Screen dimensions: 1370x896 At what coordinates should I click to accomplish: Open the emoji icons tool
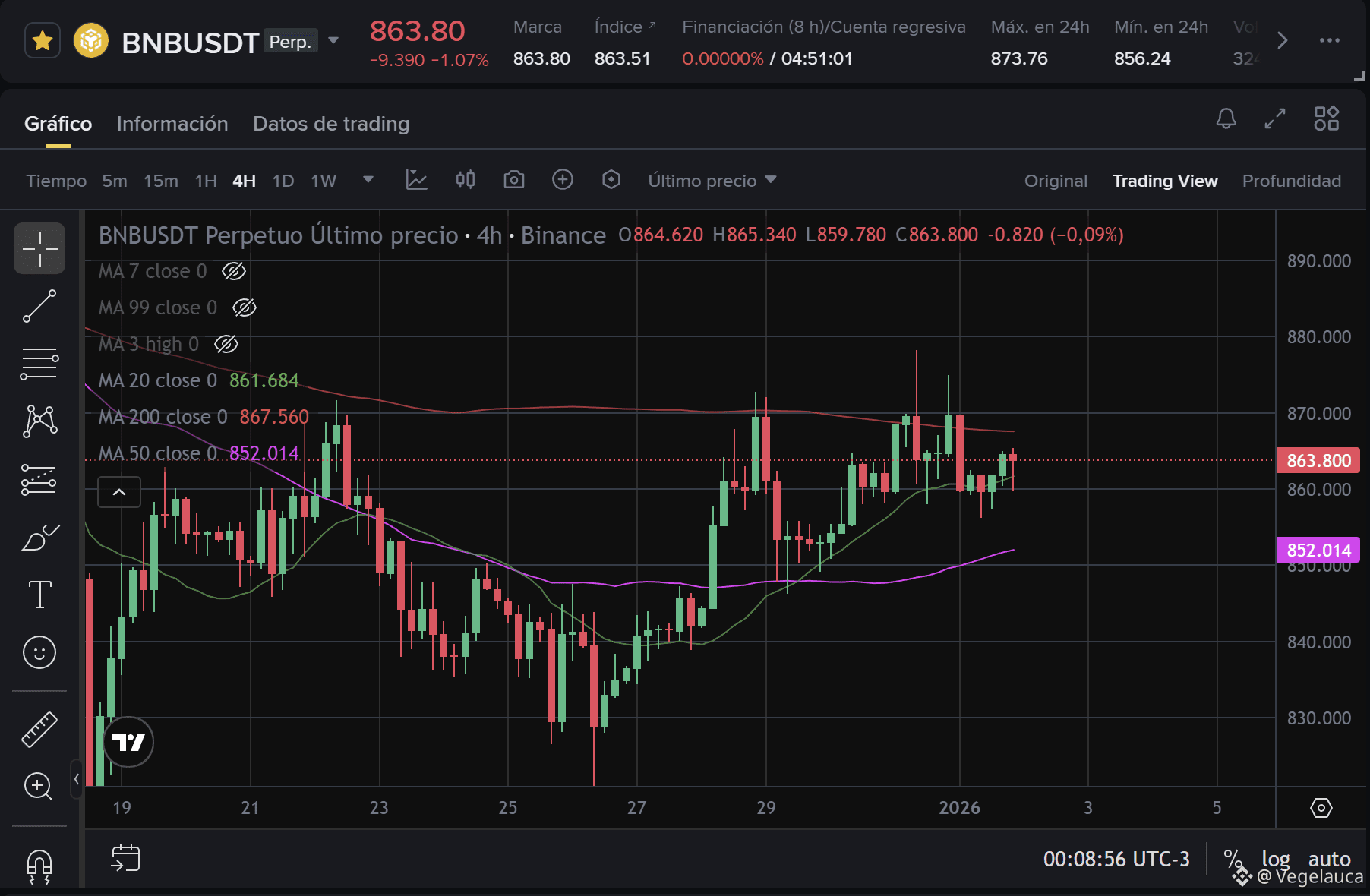(x=39, y=652)
